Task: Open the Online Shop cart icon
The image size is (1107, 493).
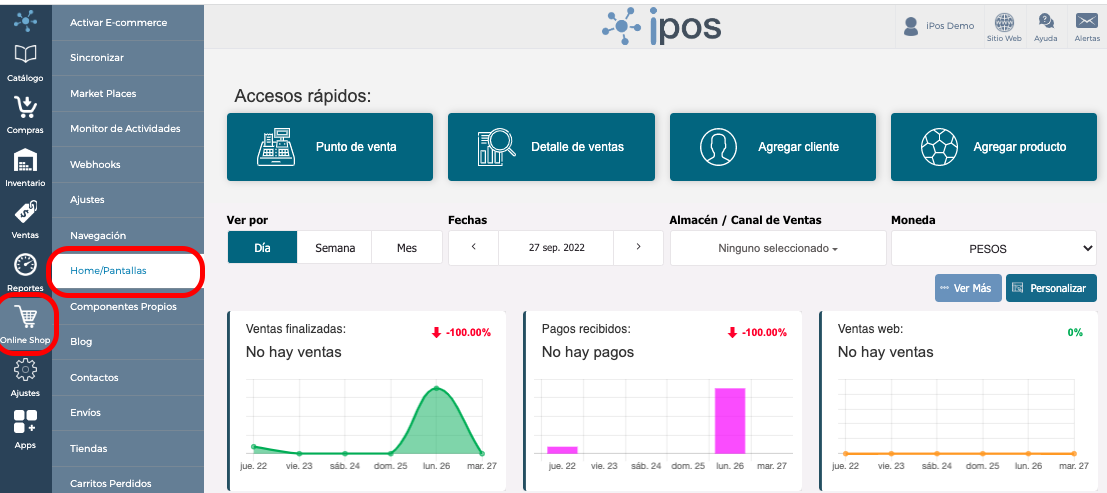Action: click(25, 318)
